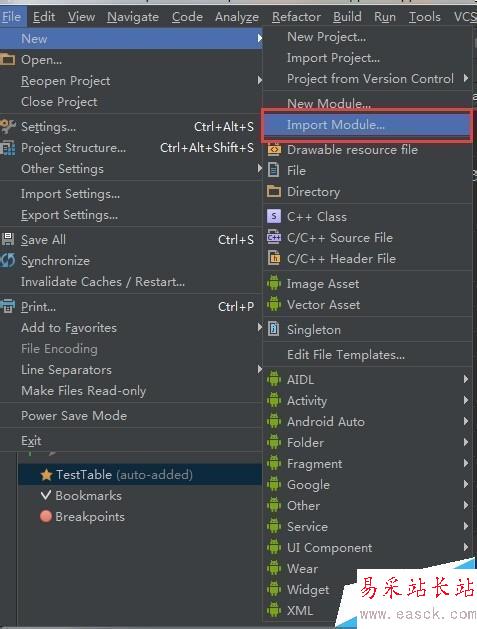Screen dimensions: 477x629
Task: Toggle Power Save Mode
Action: point(74,416)
